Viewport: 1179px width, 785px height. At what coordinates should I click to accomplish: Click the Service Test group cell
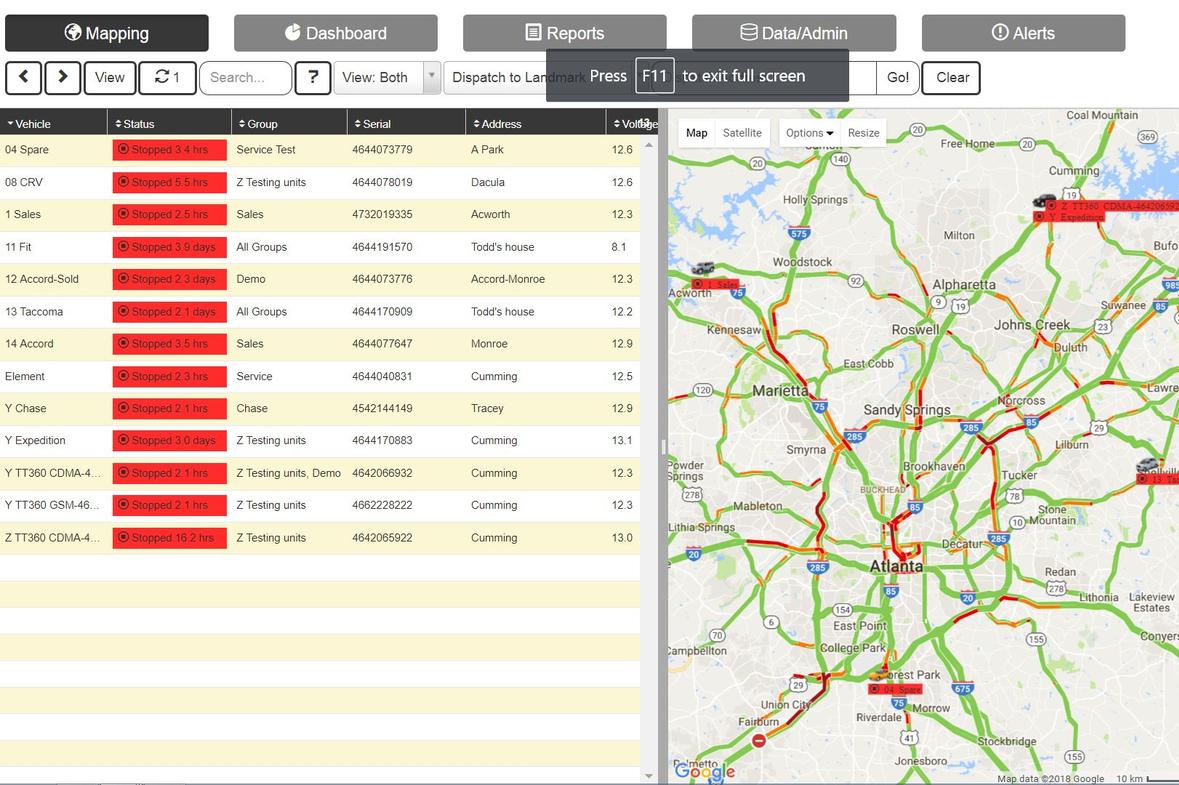[x=265, y=150]
